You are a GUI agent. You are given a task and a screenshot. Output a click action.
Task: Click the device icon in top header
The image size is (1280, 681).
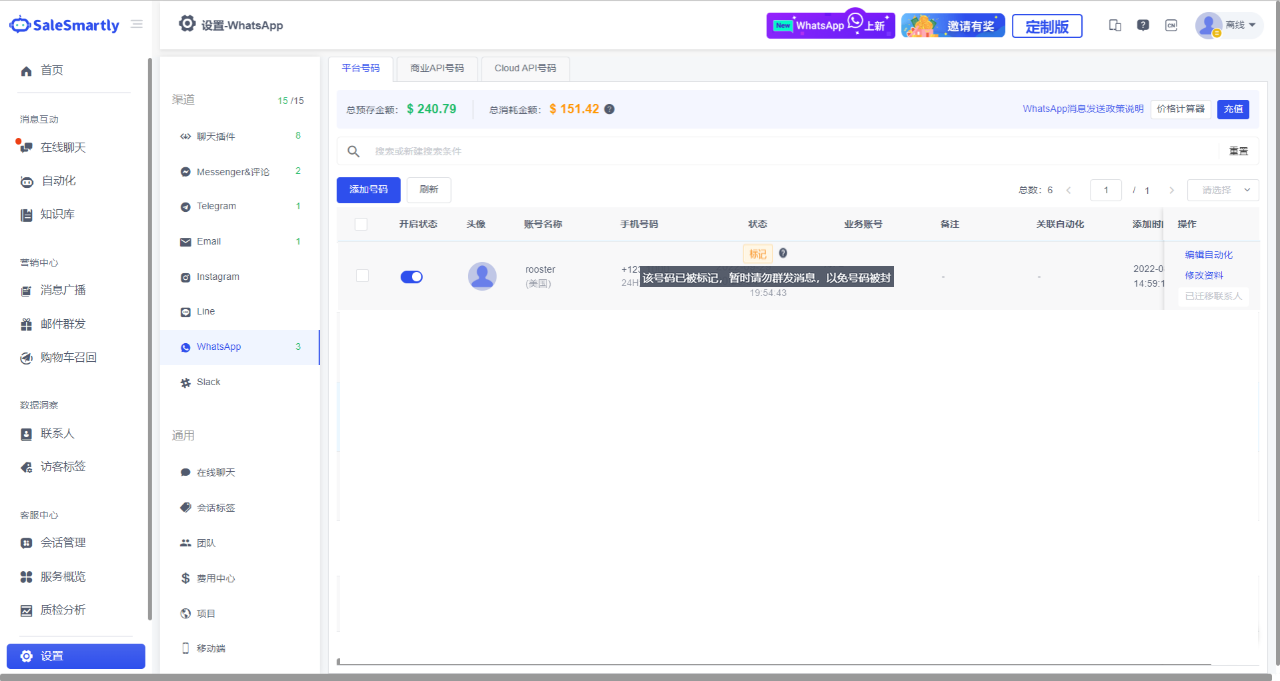pyautogui.click(x=1115, y=25)
